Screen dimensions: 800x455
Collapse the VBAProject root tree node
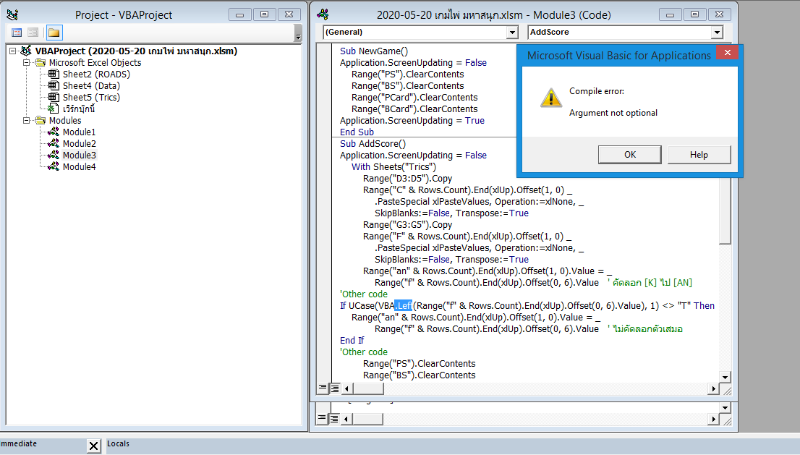coord(11,51)
